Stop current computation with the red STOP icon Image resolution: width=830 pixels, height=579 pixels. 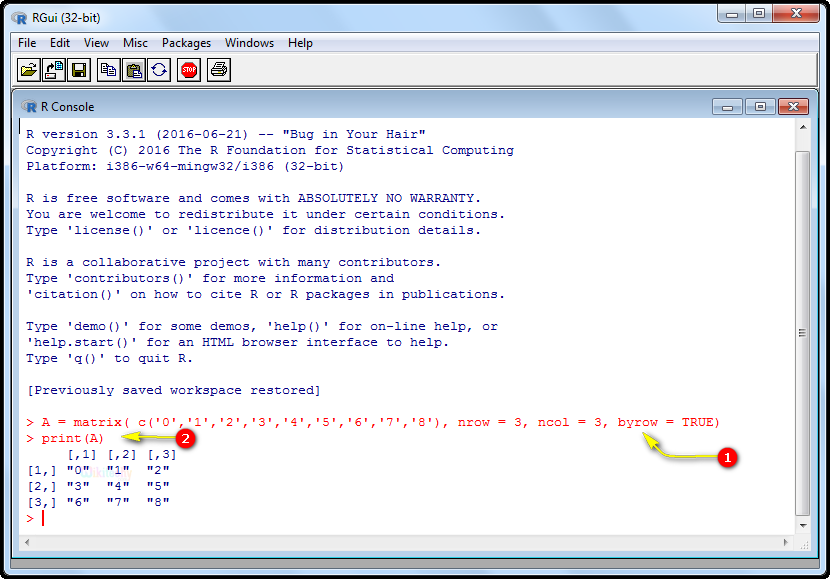pyautogui.click(x=189, y=70)
